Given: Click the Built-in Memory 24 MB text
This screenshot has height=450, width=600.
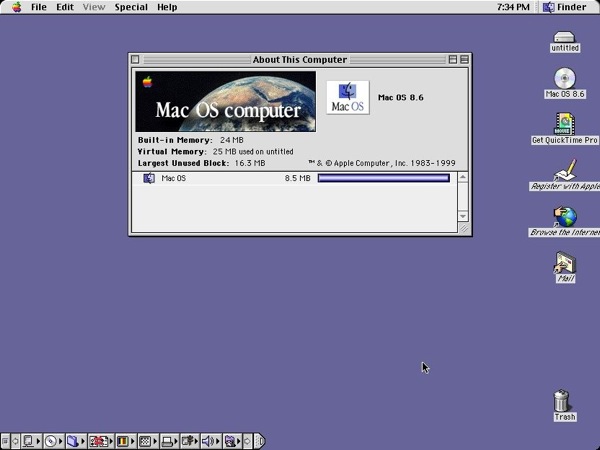Looking at the screenshot, I should tap(191, 140).
